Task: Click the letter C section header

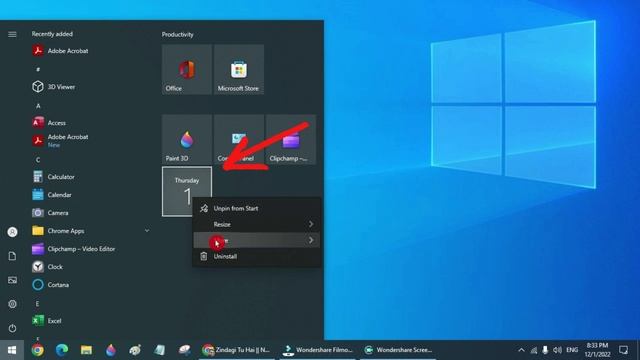Action: coord(38,160)
